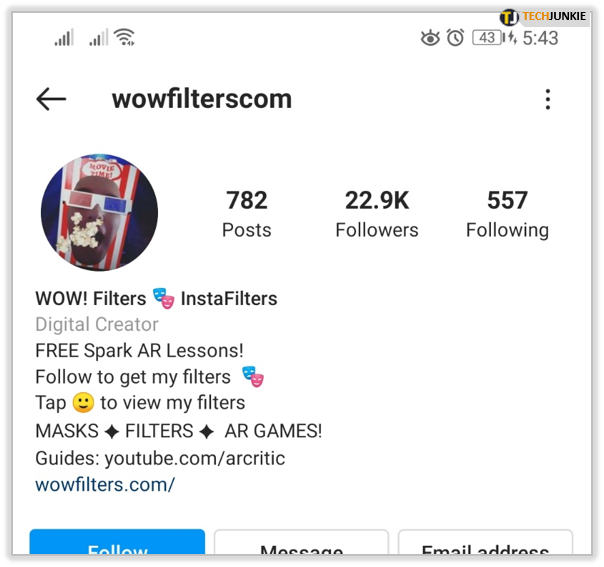Tap the TechJunkie watermark logo

pyautogui.click(x=543, y=17)
